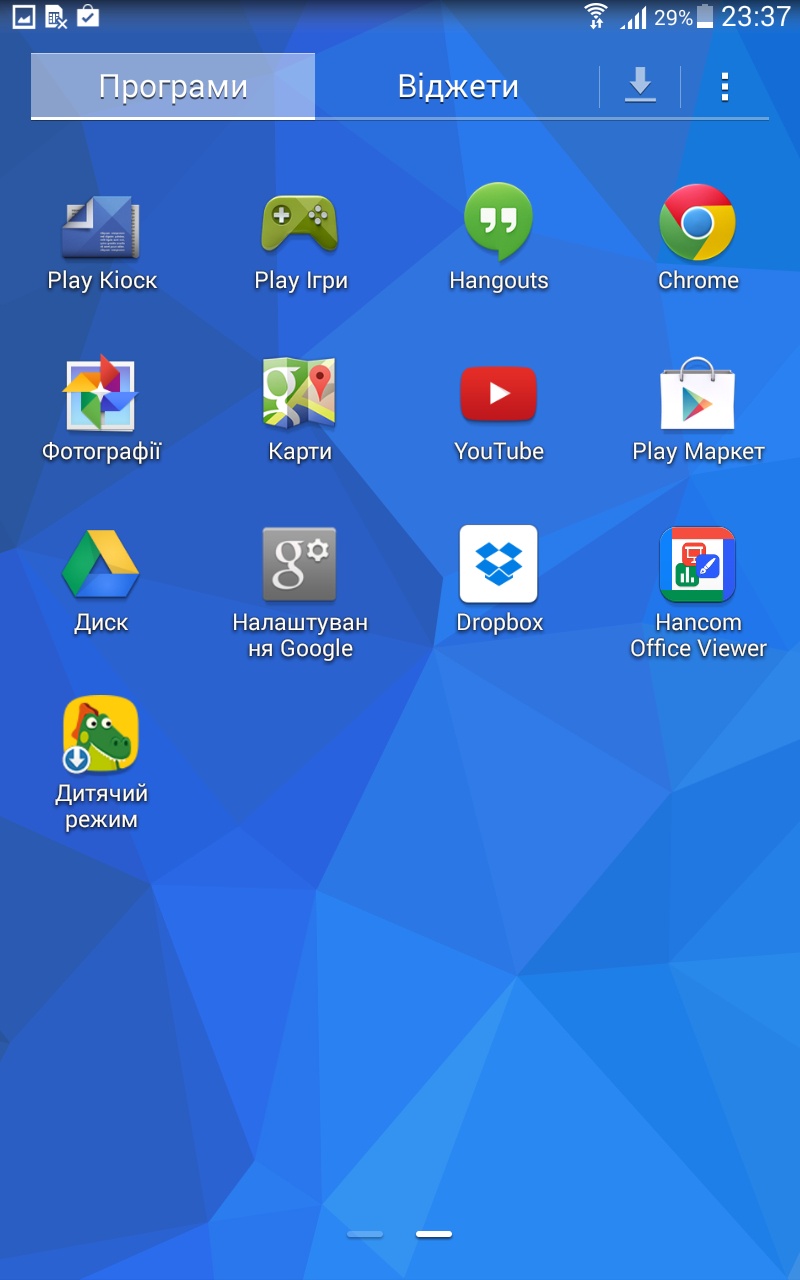The image size is (800, 1280).
Task: Switch to the Програми tab
Action: pyautogui.click(x=173, y=87)
